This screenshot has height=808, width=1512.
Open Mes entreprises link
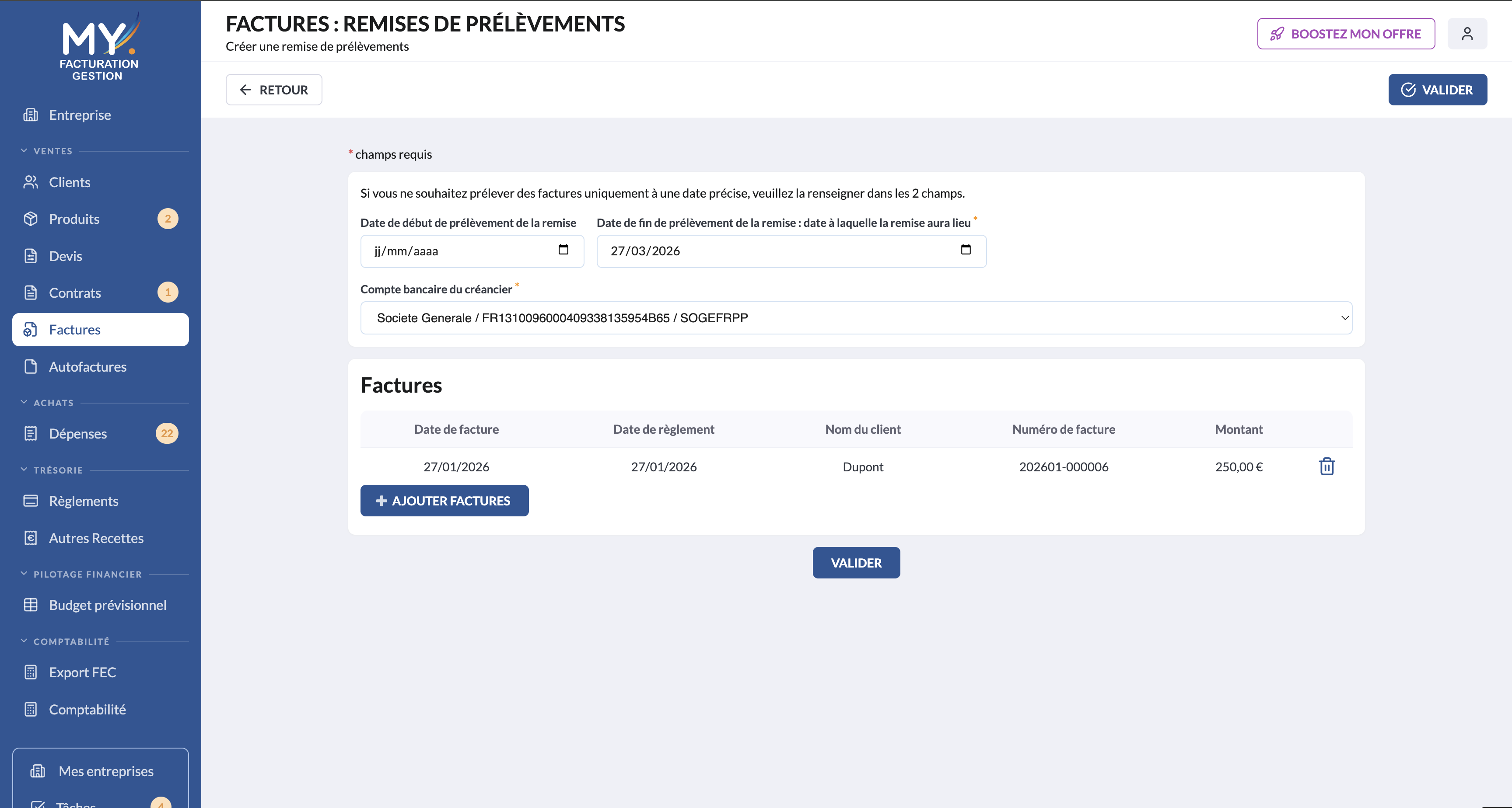100,771
